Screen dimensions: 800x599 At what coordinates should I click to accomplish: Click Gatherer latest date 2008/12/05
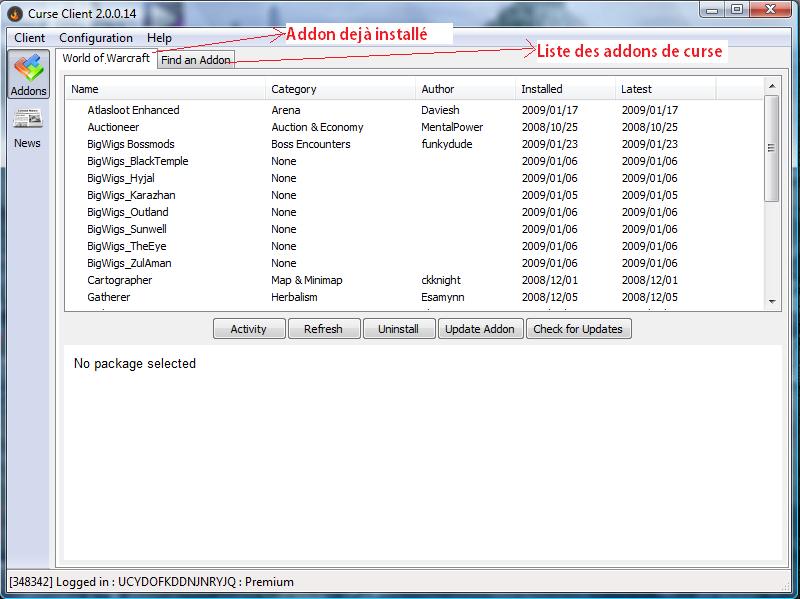(649, 297)
